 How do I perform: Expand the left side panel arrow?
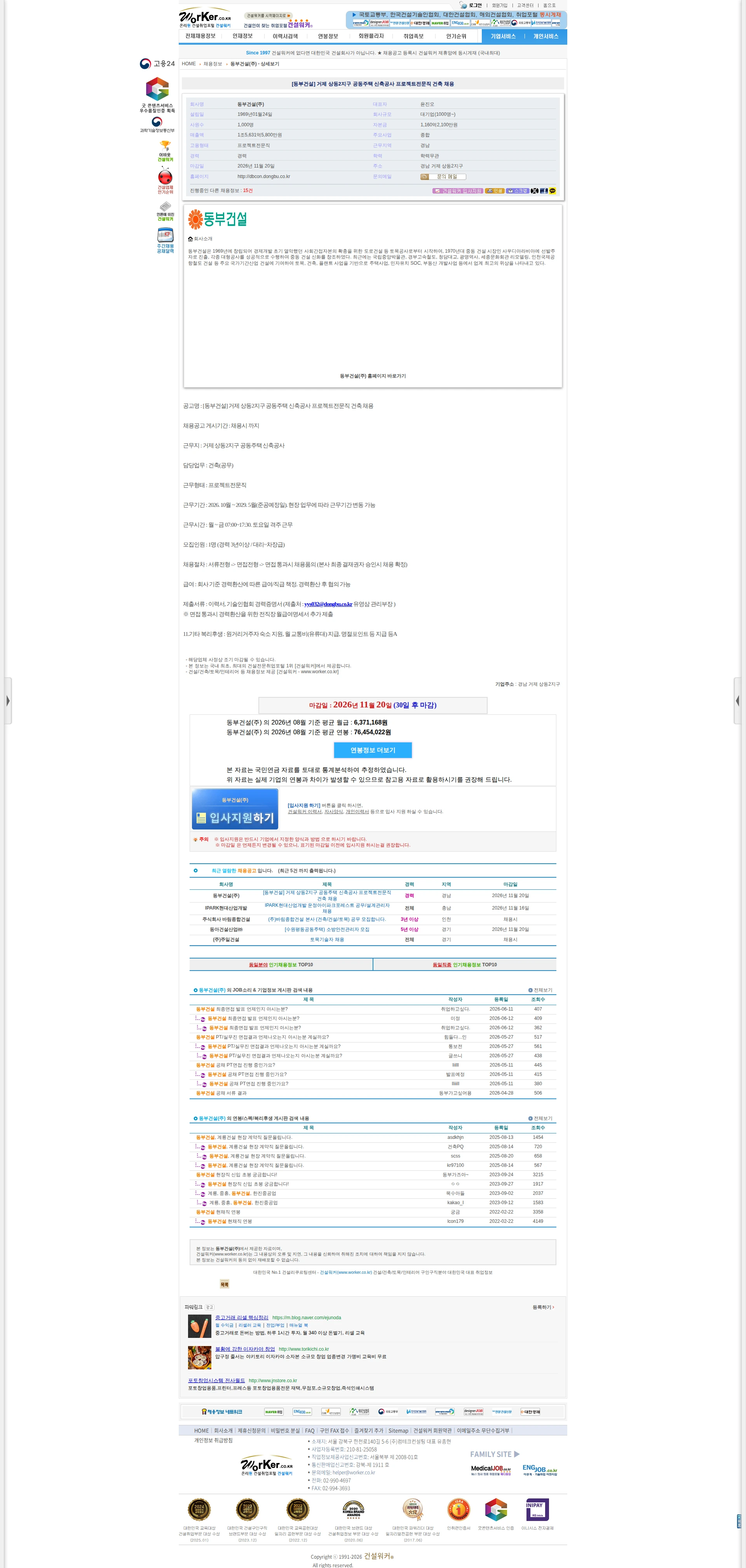pos(8,700)
